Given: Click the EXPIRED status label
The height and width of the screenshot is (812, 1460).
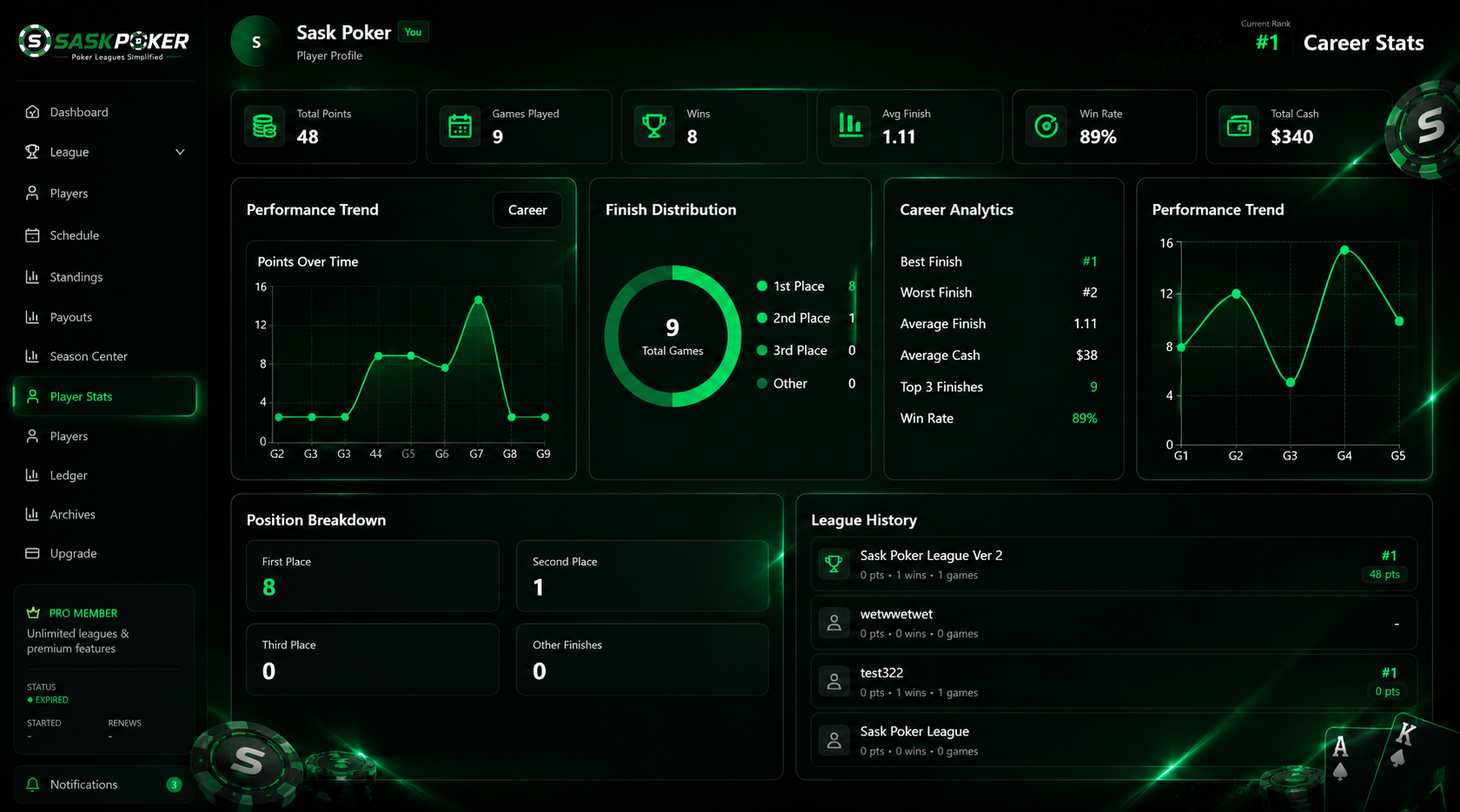Looking at the screenshot, I should tap(52, 700).
